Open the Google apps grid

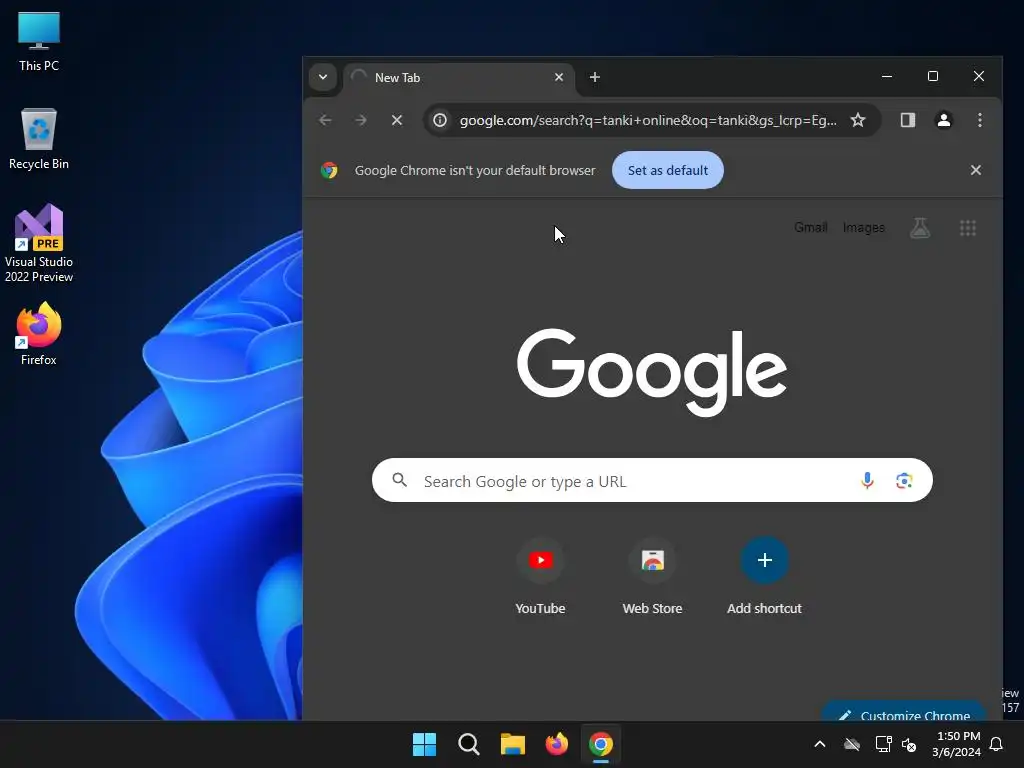968,228
